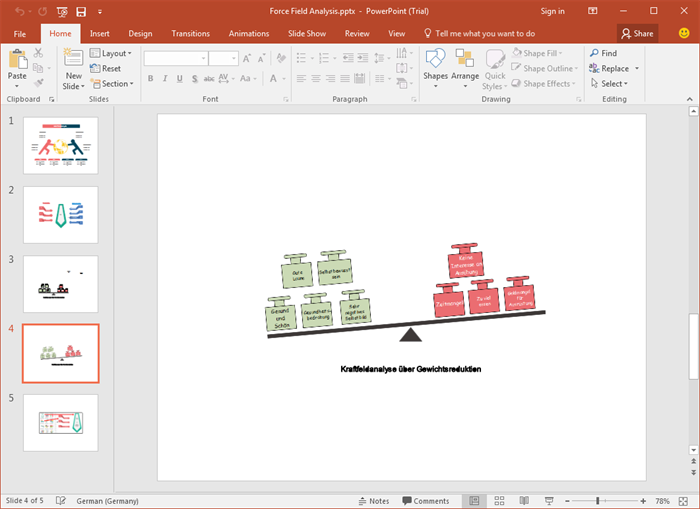
Task: Switch to the Design tab
Action: (x=141, y=33)
